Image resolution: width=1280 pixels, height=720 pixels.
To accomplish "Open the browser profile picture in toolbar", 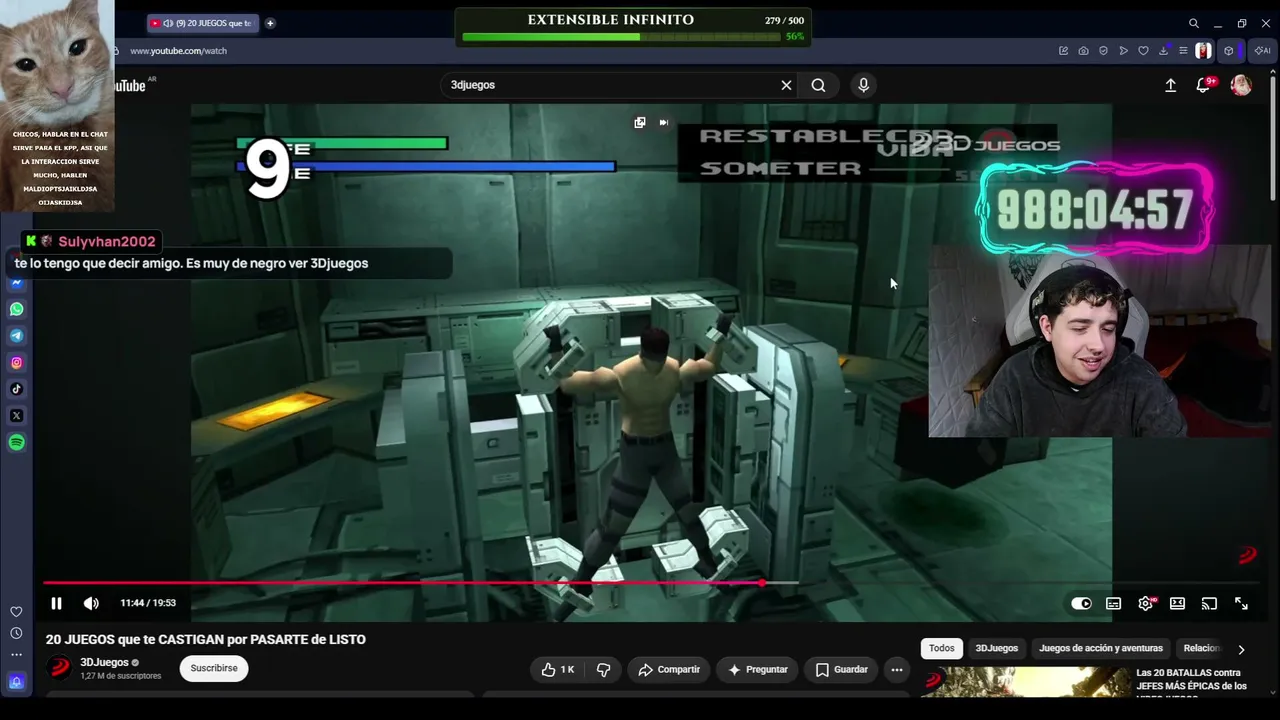I will [1203, 51].
